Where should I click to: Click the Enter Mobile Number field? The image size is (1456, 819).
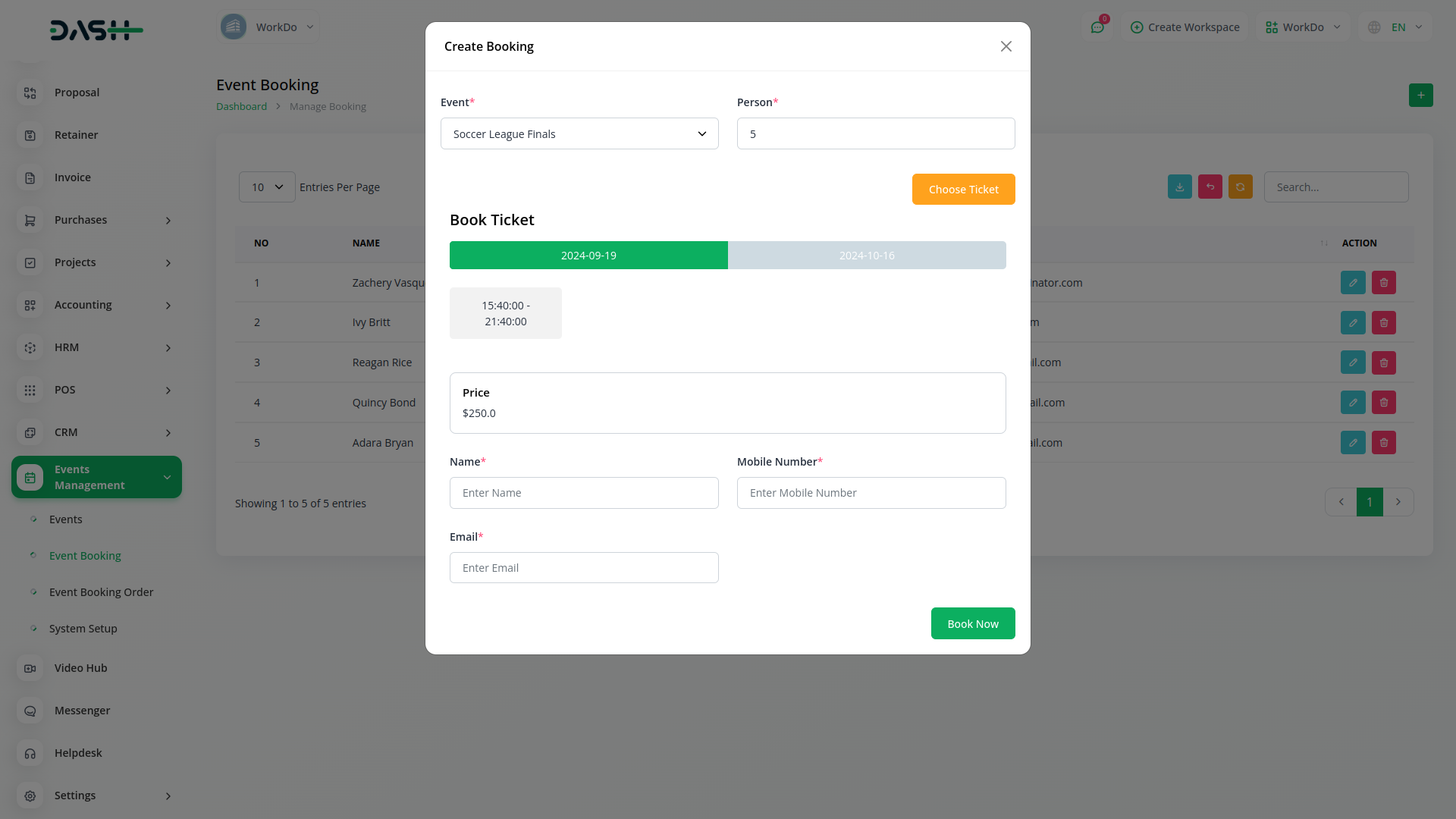tap(871, 493)
